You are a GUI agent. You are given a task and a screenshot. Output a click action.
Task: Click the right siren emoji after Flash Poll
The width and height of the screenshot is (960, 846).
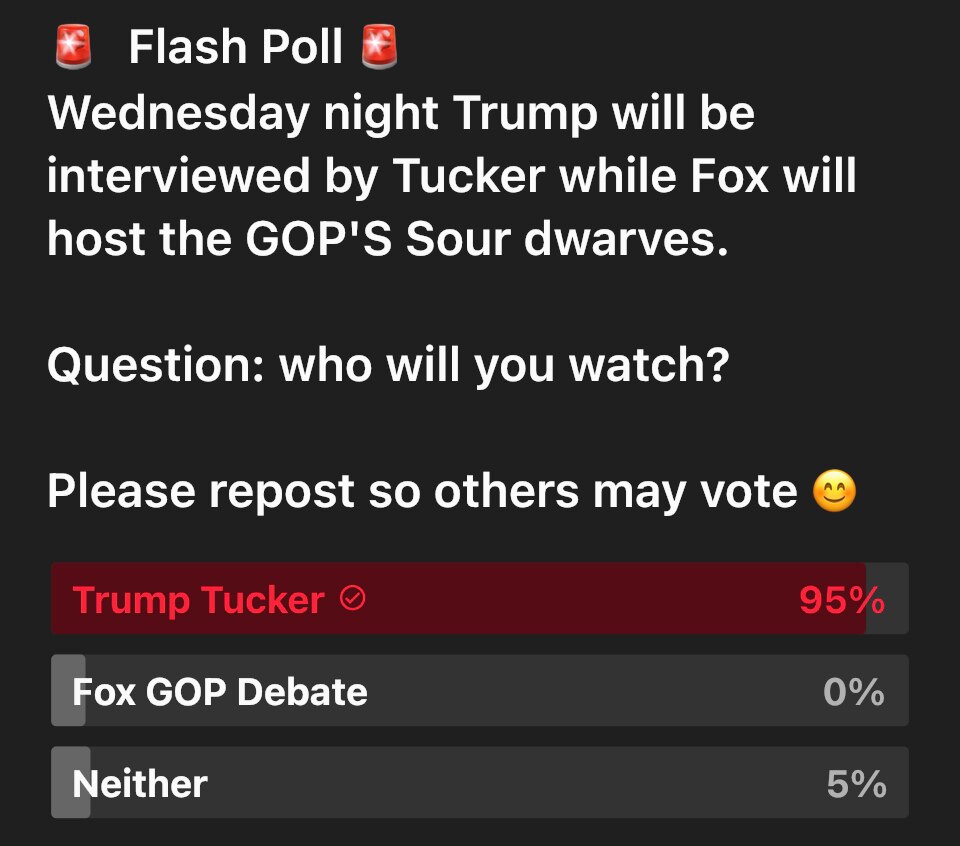click(379, 47)
